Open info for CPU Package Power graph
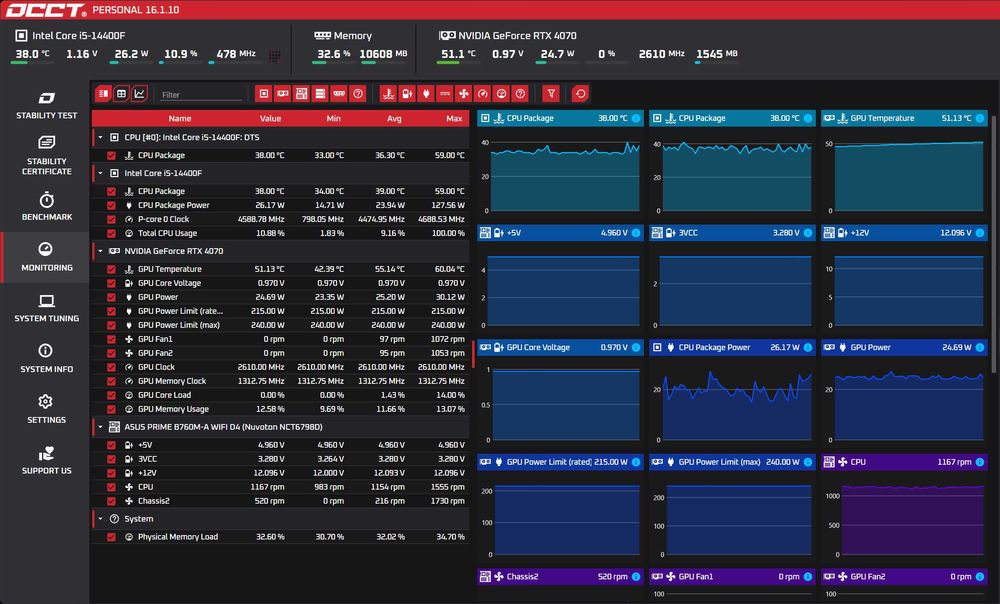This screenshot has height=604, width=1000. pyautogui.click(x=808, y=348)
